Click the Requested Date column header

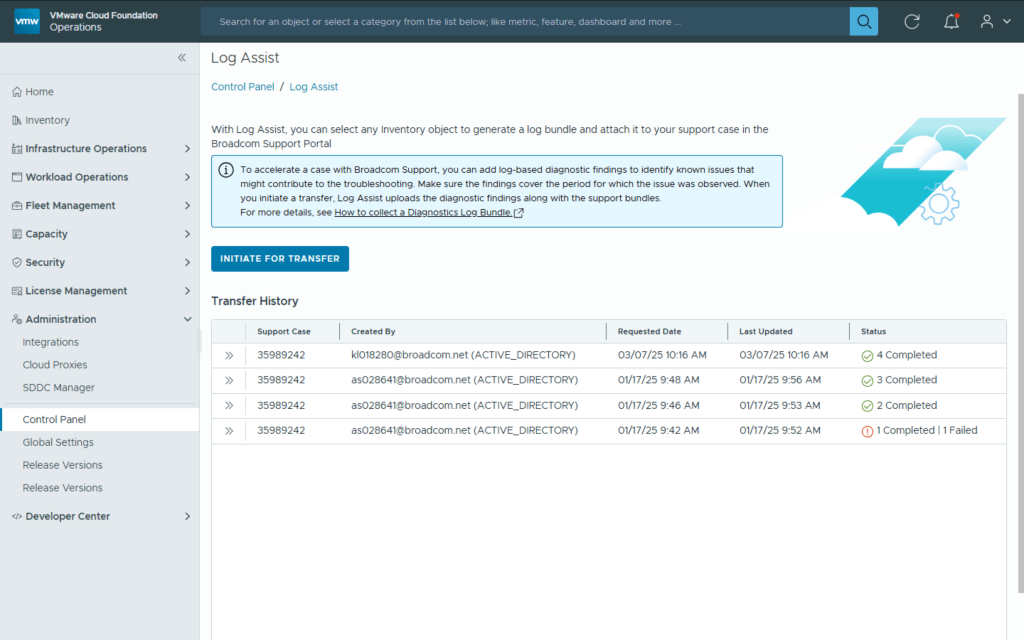point(649,332)
